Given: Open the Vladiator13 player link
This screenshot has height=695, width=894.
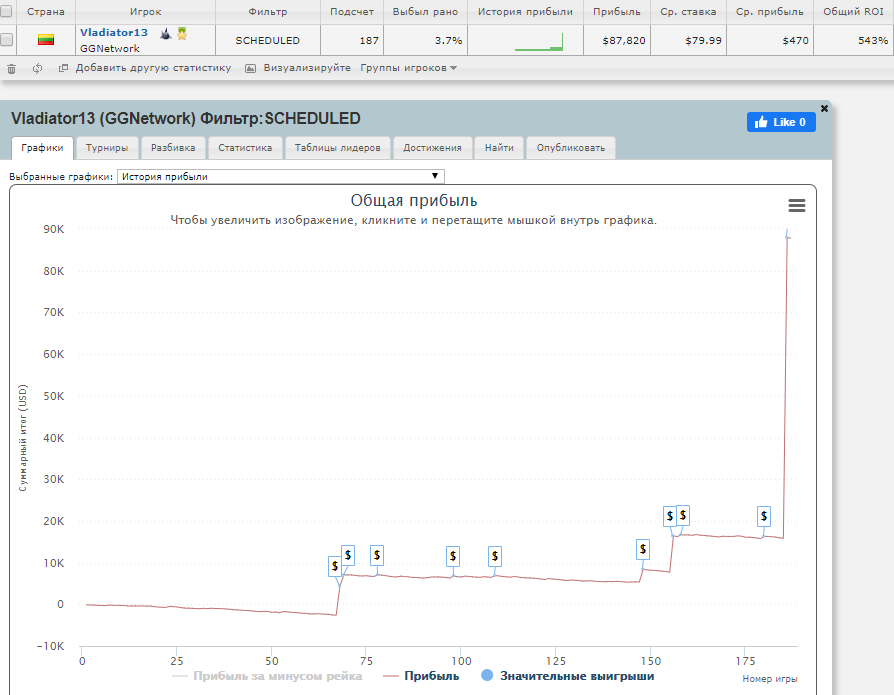Looking at the screenshot, I should [114, 33].
